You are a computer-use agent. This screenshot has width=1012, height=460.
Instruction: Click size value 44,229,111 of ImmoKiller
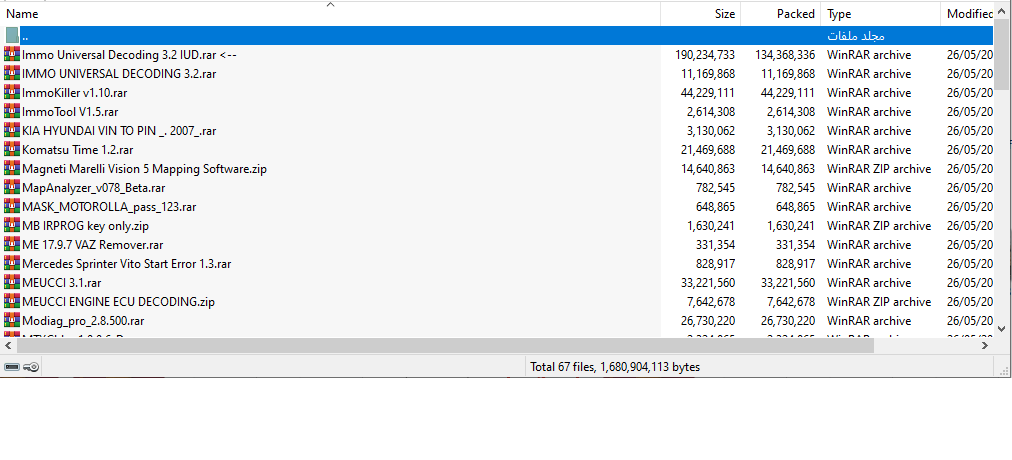(x=707, y=93)
